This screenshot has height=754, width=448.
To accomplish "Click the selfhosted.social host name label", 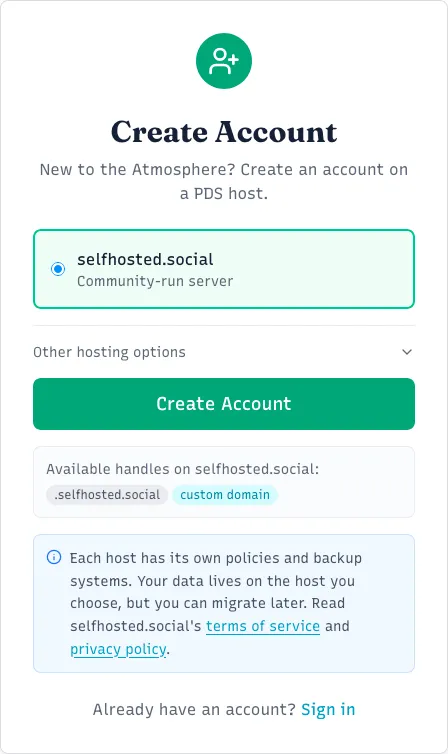I will coord(145,260).
